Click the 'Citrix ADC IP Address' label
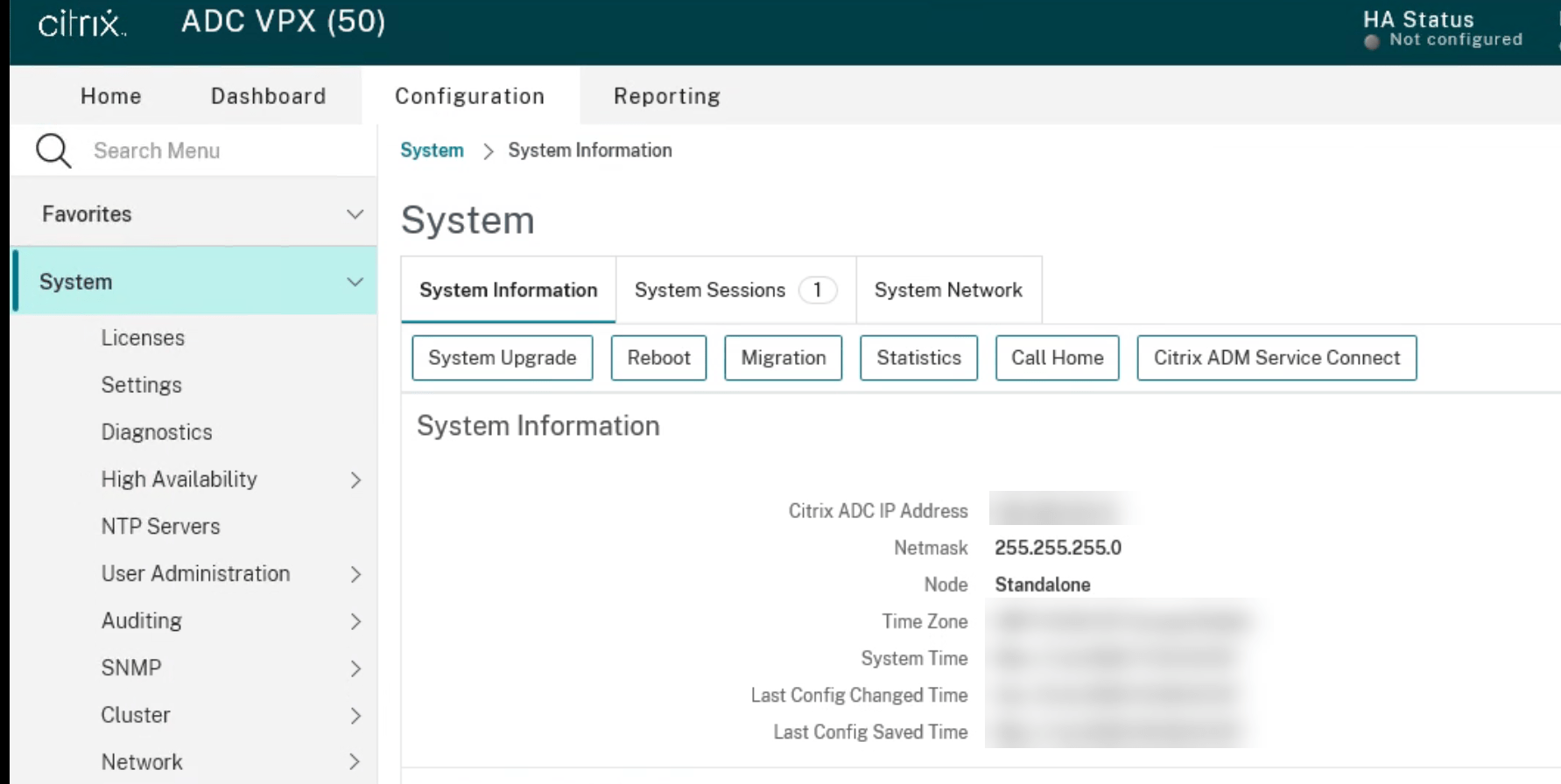This screenshot has height=784, width=1561. pos(878,511)
